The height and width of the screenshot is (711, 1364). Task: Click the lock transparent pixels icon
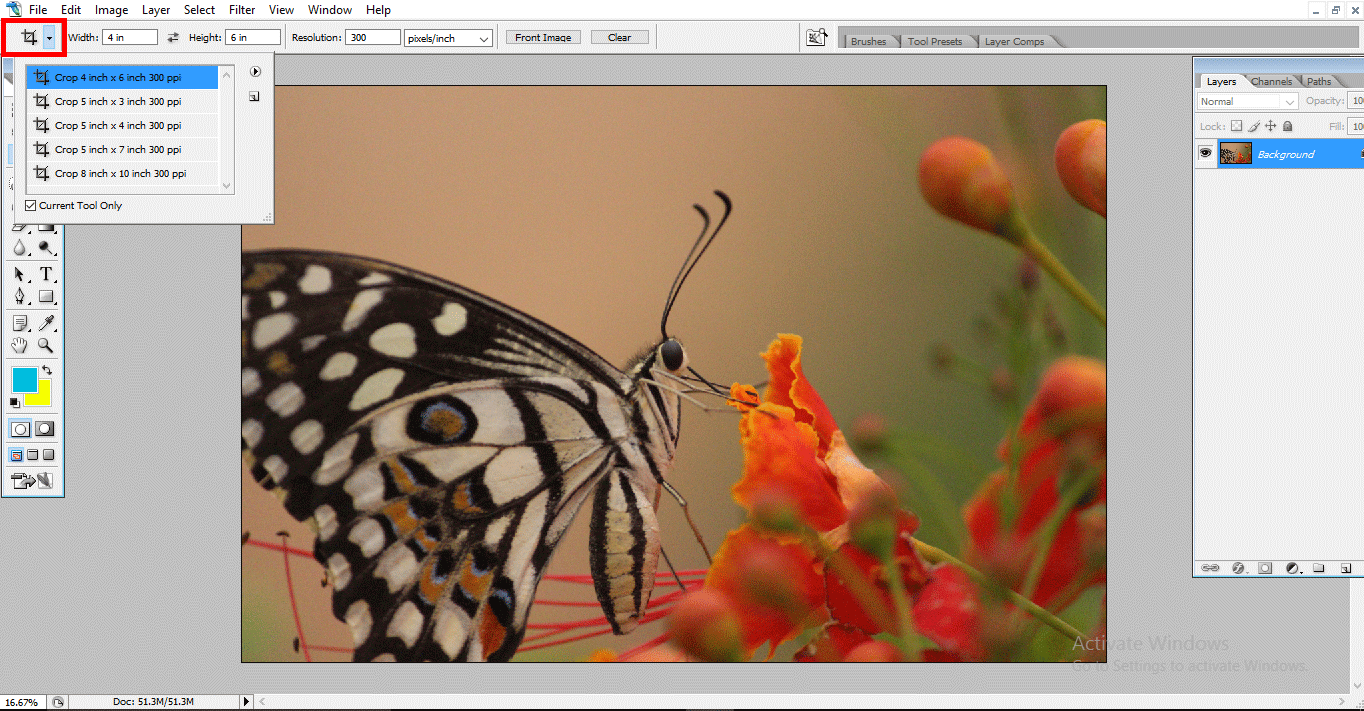(1237, 125)
